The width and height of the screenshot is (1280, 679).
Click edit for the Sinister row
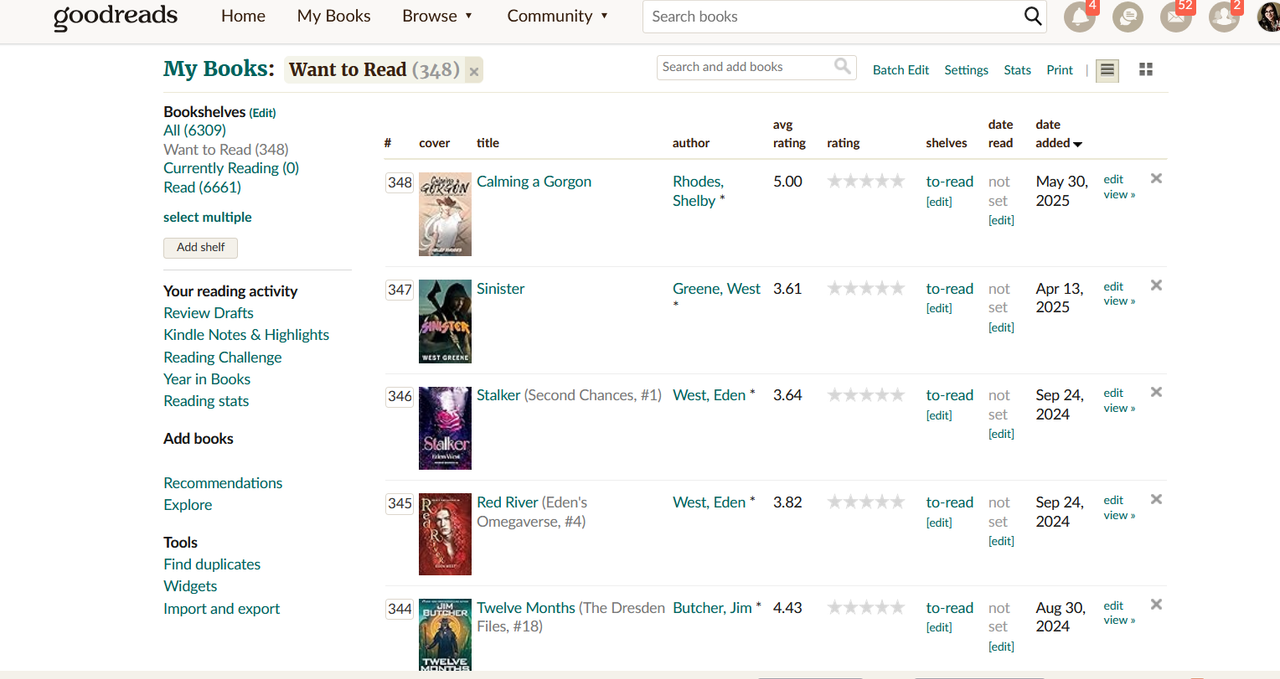pyautogui.click(x=1113, y=286)
